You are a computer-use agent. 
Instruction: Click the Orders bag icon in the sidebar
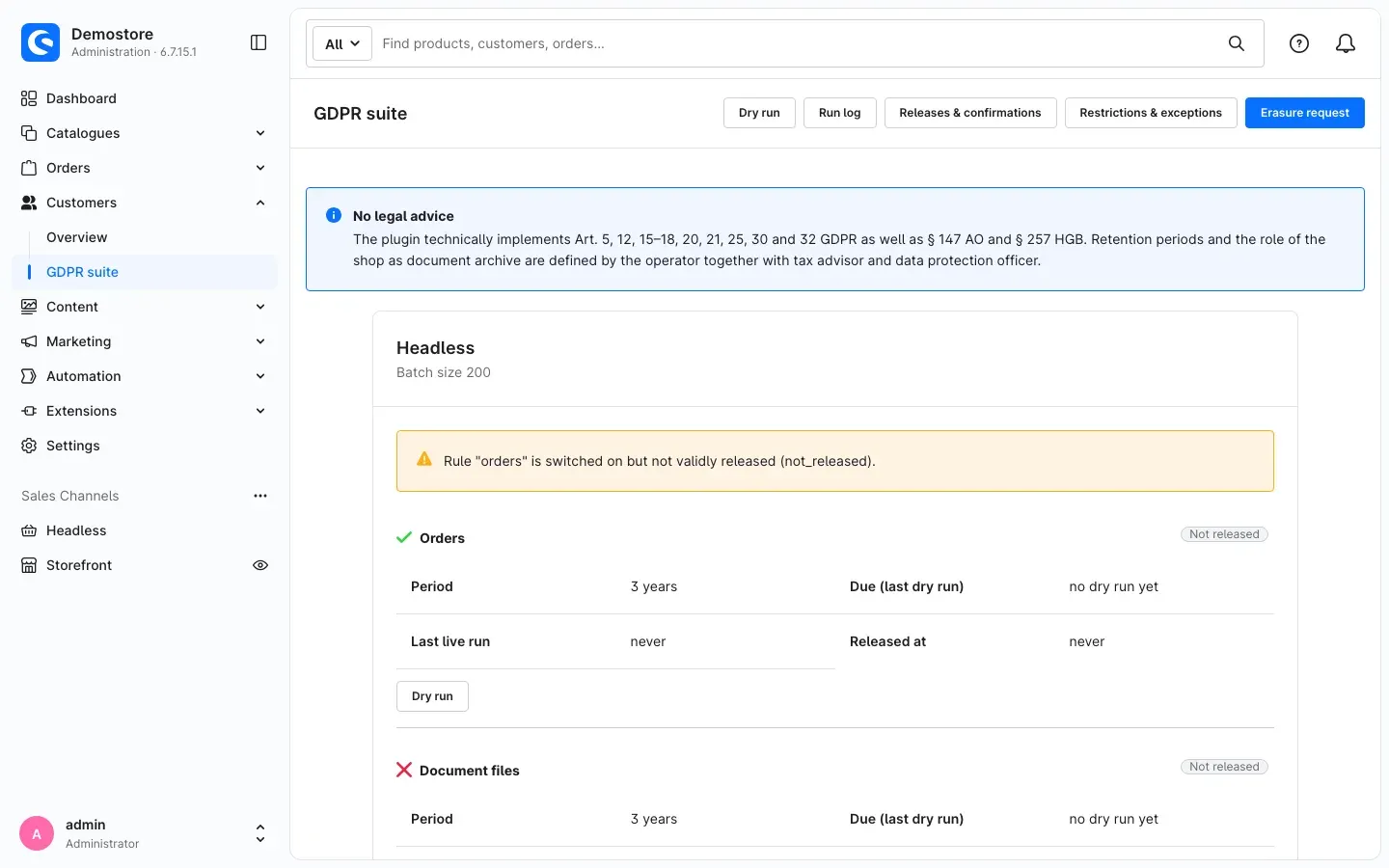pyautogui.click(x=29, y=168)
